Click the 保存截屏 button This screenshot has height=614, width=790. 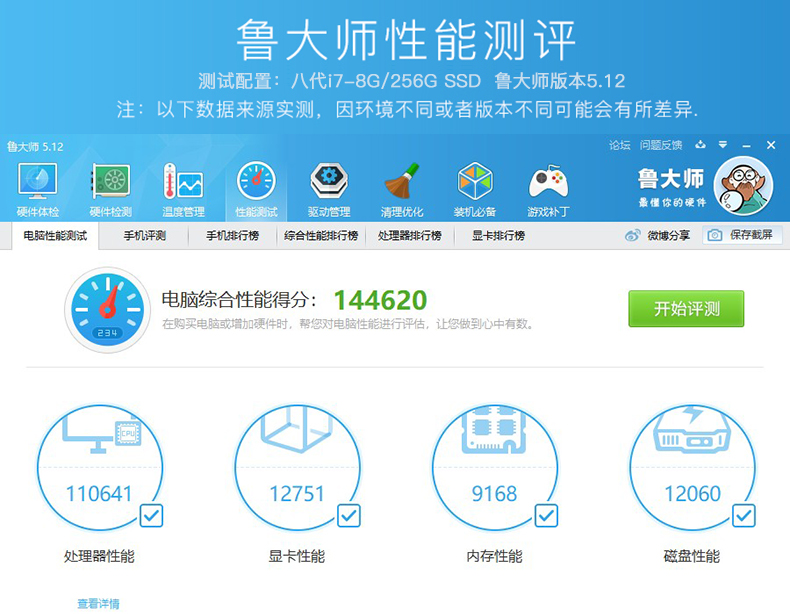742,235
